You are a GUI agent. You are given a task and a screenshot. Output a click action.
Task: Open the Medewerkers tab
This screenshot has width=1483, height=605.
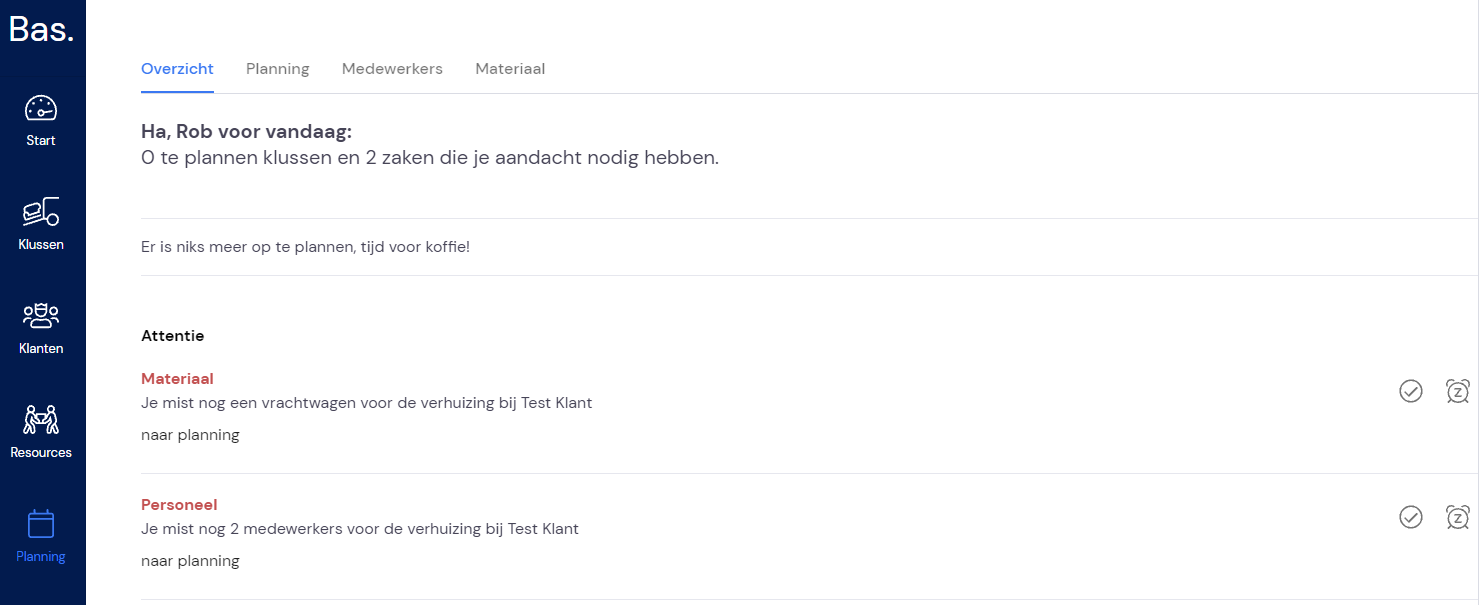[392, 69]
